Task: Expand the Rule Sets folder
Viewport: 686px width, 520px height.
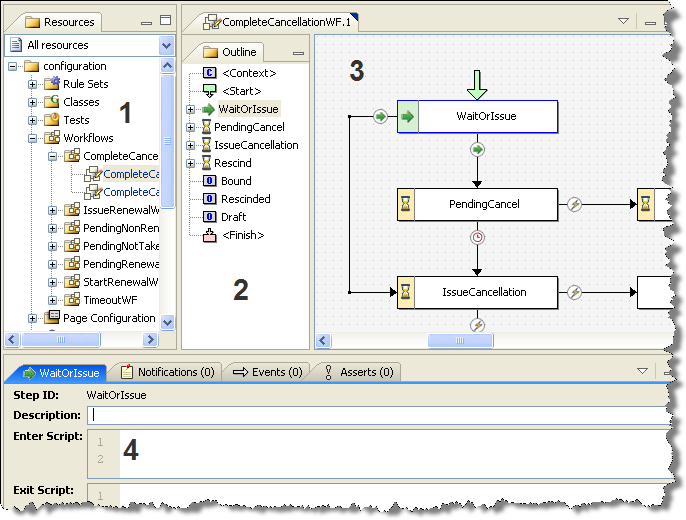Action: [33, 84]
